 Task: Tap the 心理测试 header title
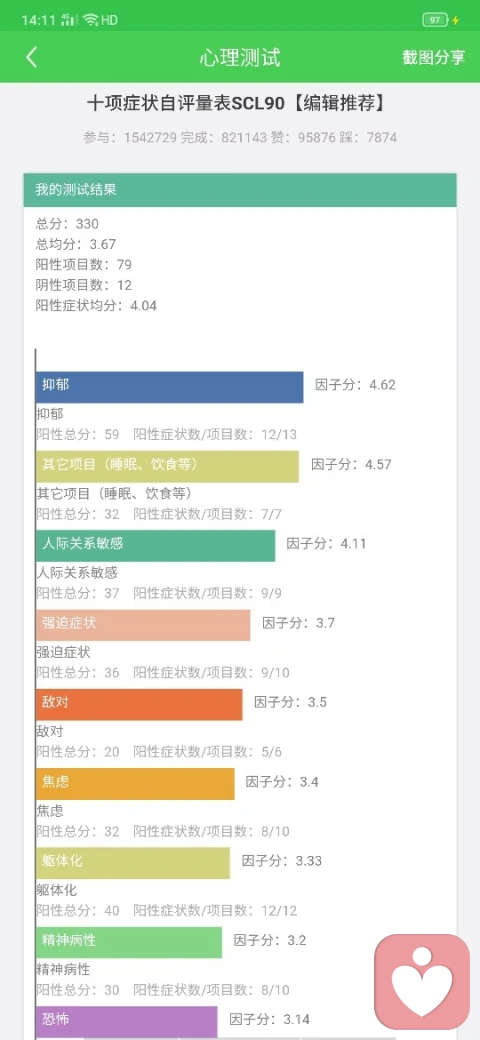240,57
